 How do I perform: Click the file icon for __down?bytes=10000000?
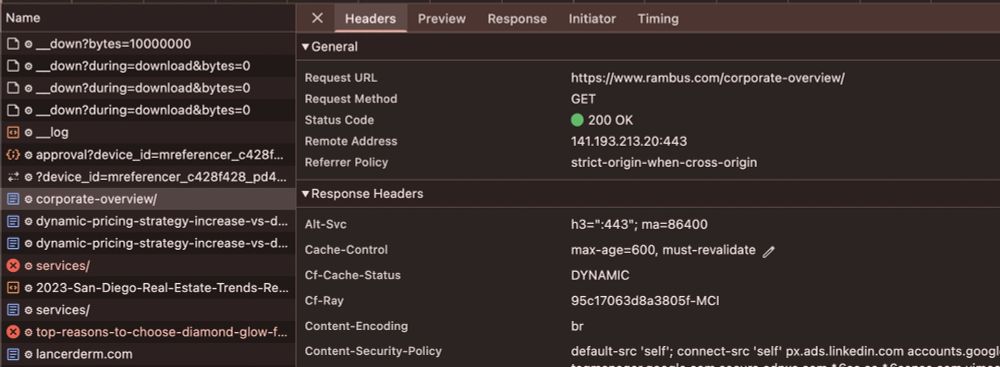[13, 44]
